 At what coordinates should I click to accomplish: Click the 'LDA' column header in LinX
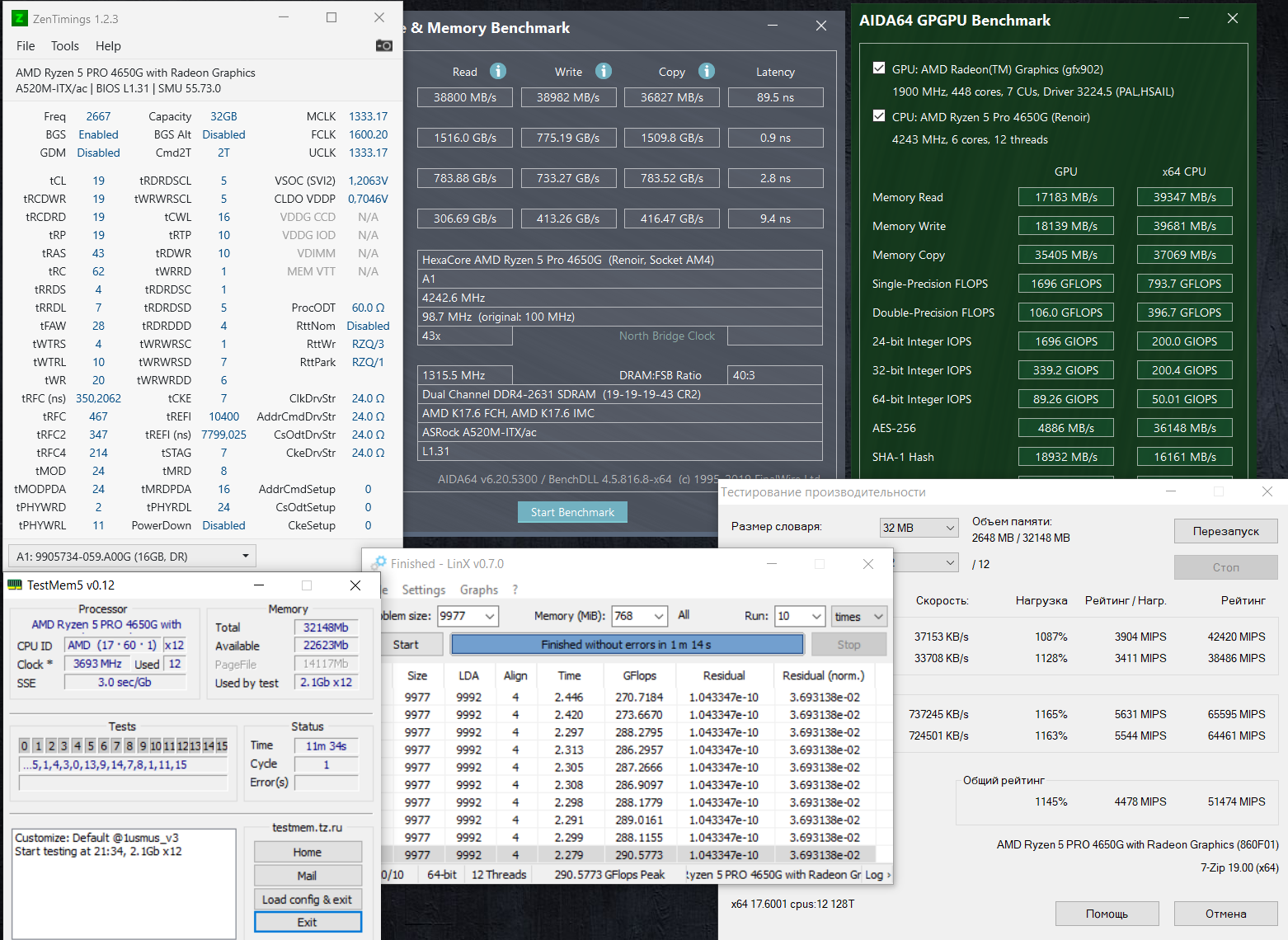[468, 675]
